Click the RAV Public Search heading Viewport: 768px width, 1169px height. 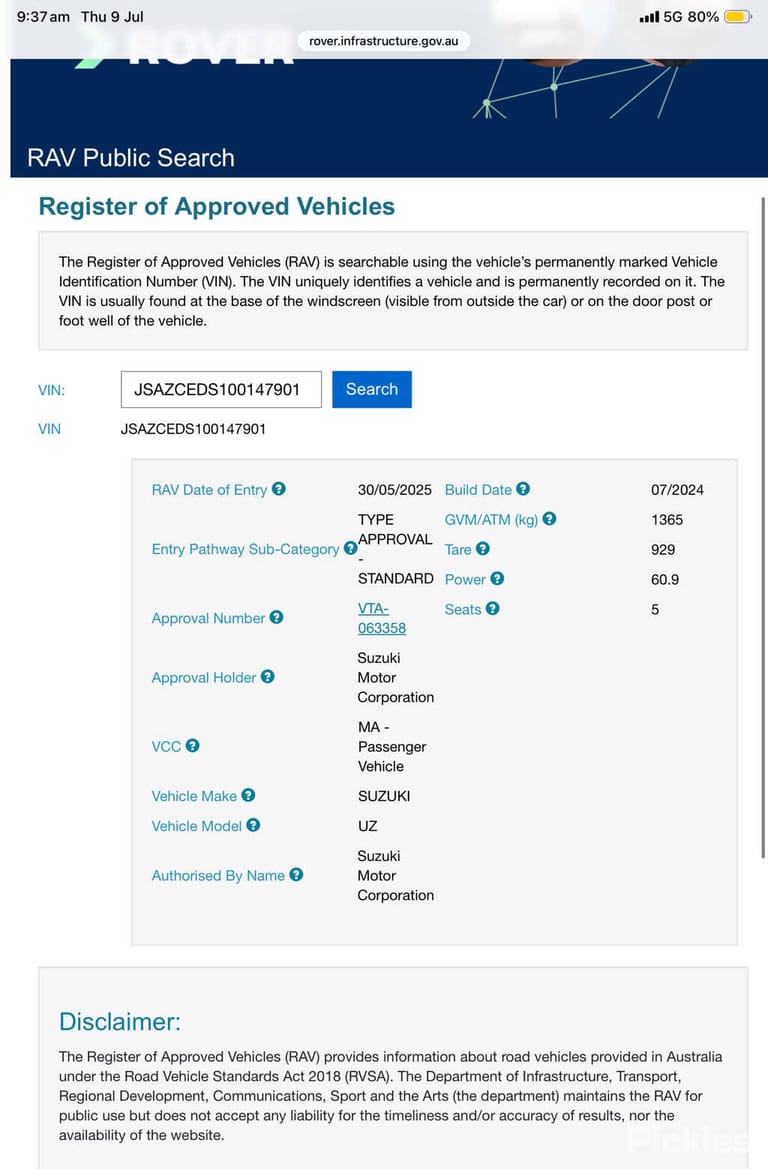point(131,158)
